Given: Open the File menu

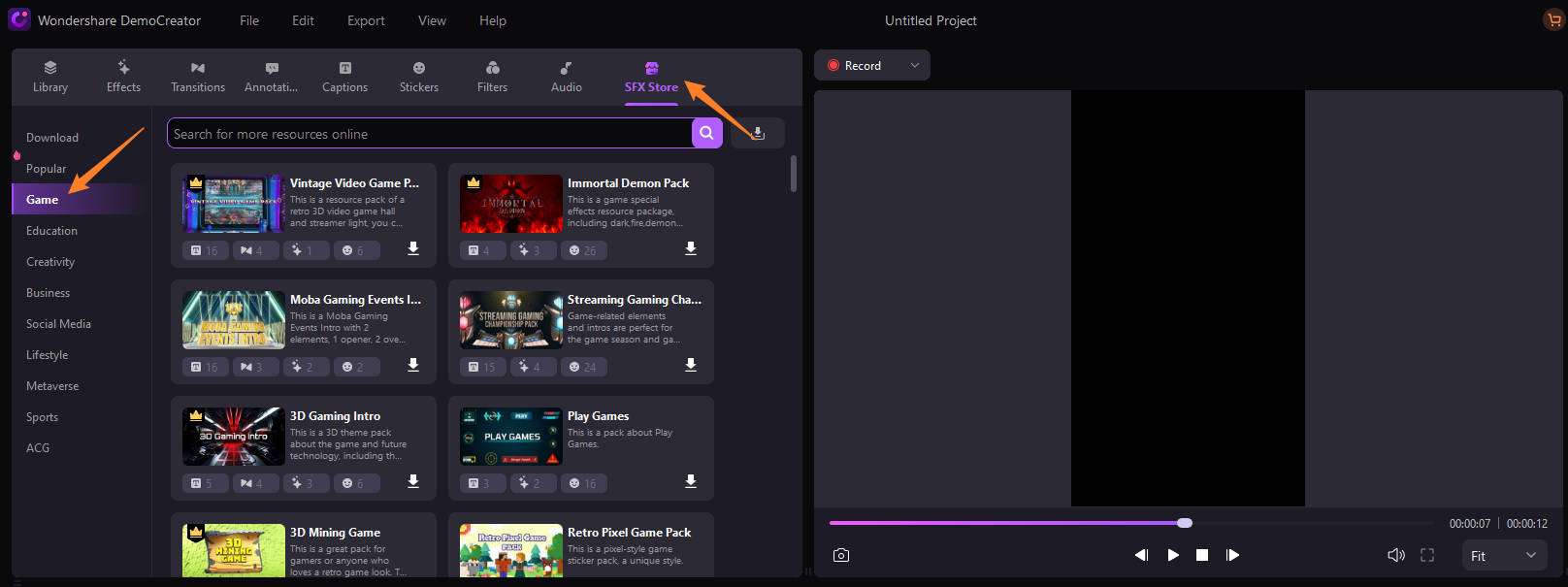Looking at the screenshot, I should pyautogui.click(x=249, y=20).
